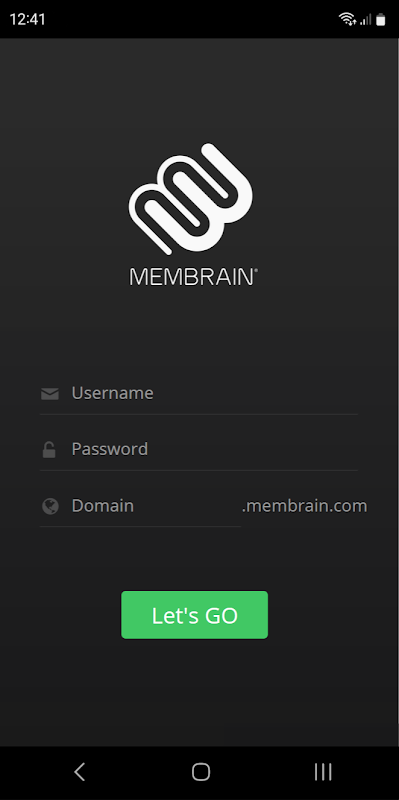Tap the globe icon beside Domain
Screen dimensions: 399x800
[x=50, y=506]
